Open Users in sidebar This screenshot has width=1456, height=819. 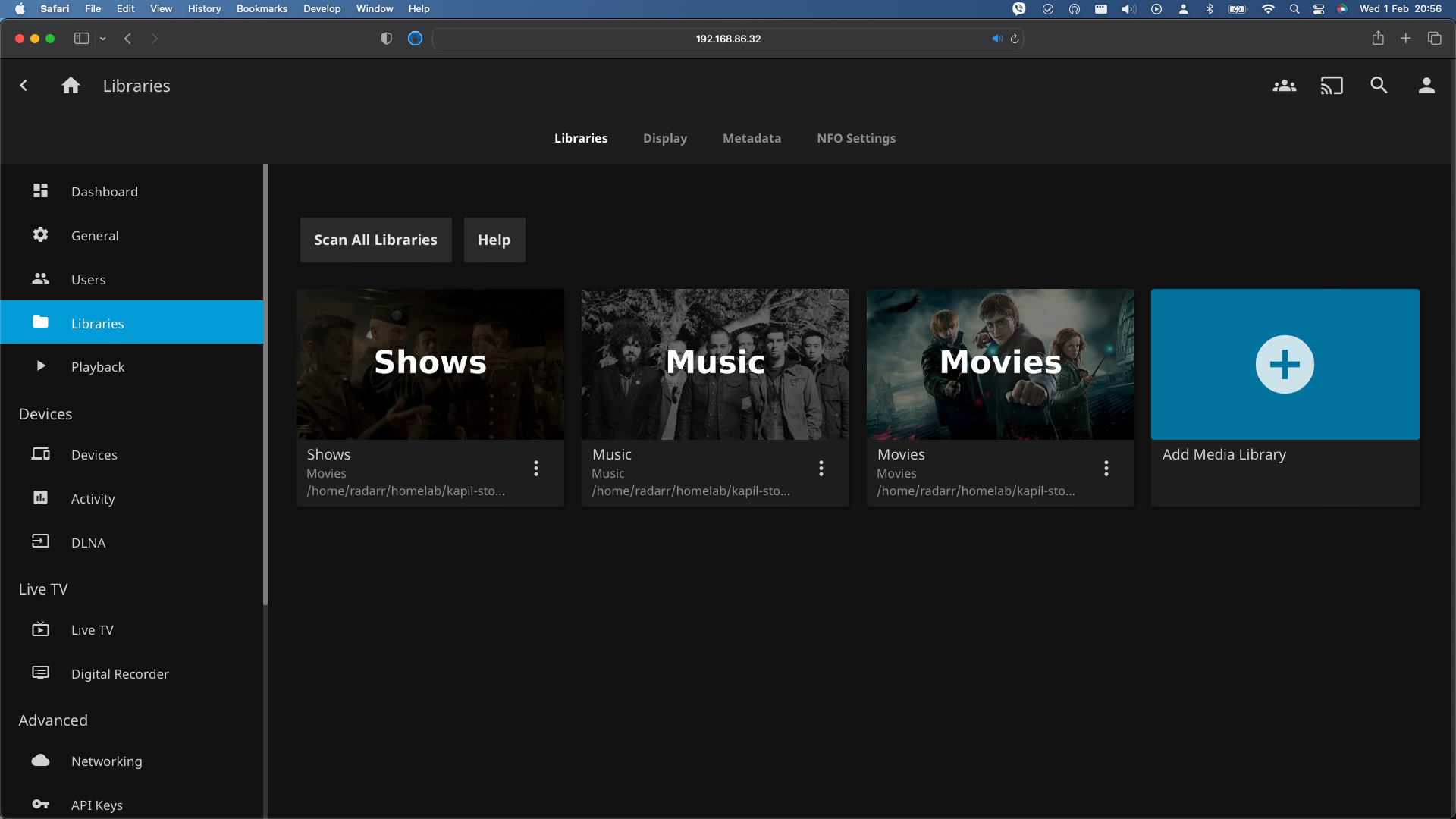pyautogui.click(x=132, y=280)
